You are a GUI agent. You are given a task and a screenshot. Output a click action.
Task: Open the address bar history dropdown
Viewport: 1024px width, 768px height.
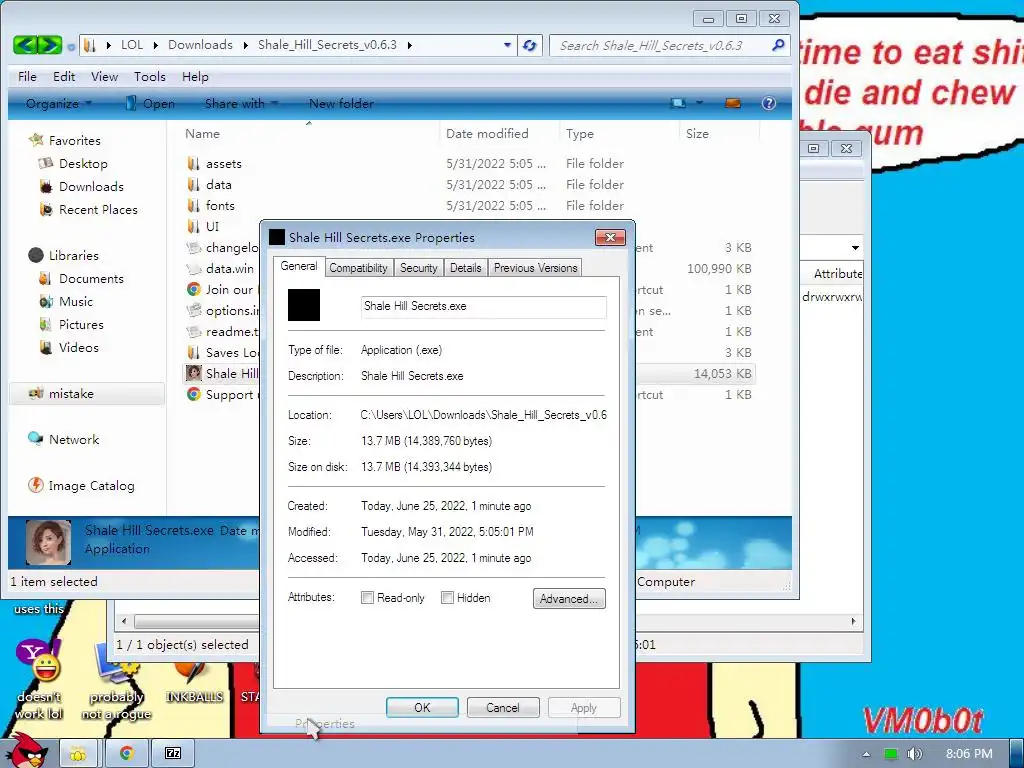507,45
